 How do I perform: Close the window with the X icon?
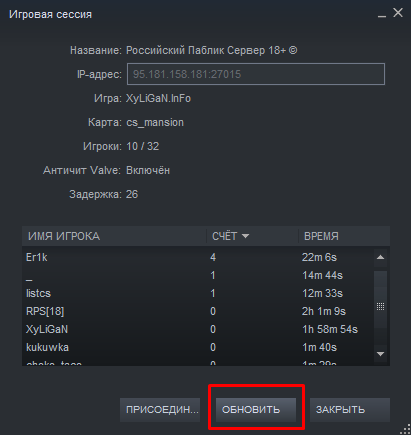(x=398, y=13)
